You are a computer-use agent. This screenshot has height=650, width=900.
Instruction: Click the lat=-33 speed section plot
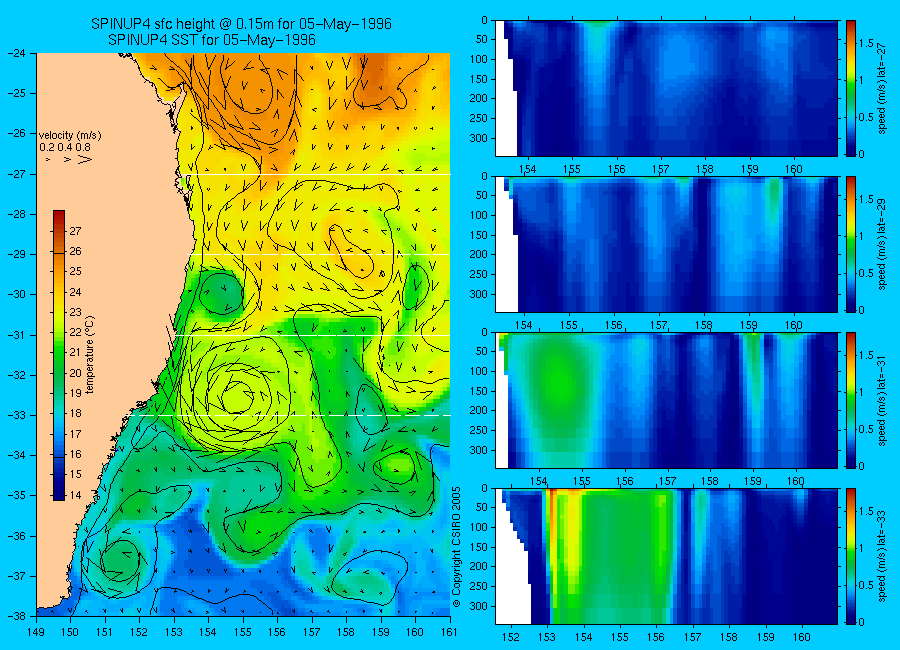666,556
